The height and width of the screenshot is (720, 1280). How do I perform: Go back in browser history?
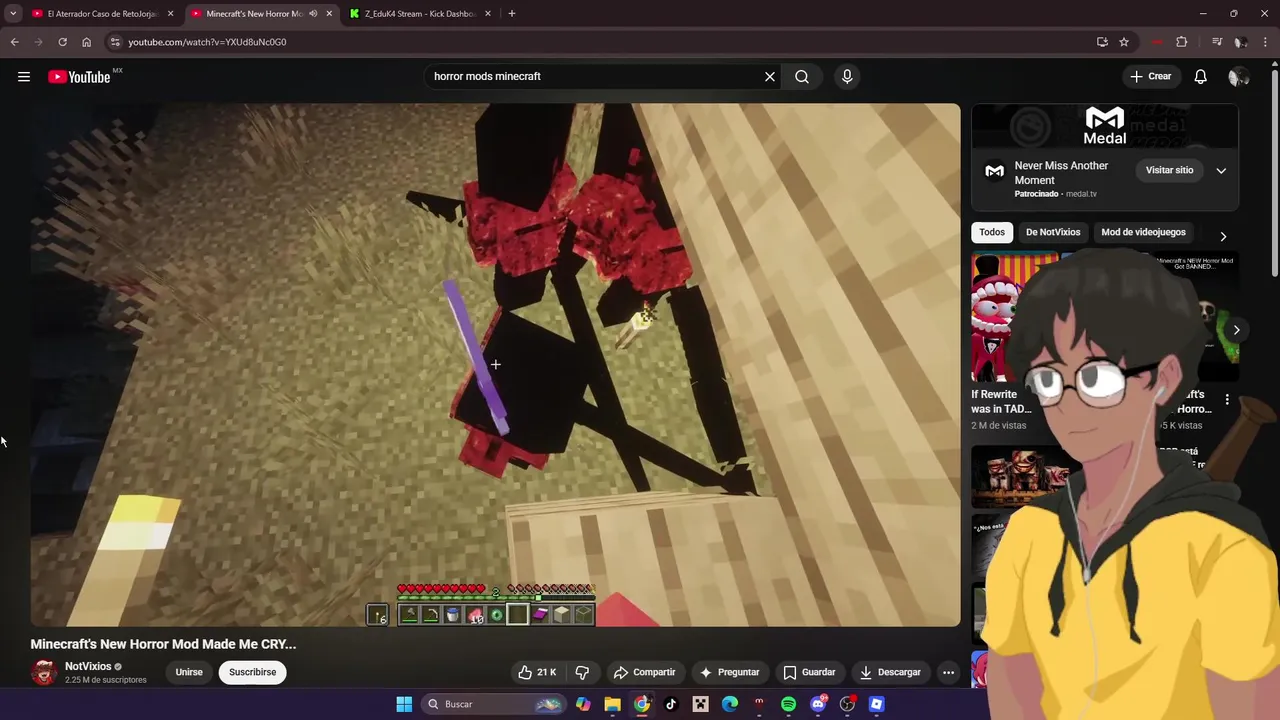[14, 42]
